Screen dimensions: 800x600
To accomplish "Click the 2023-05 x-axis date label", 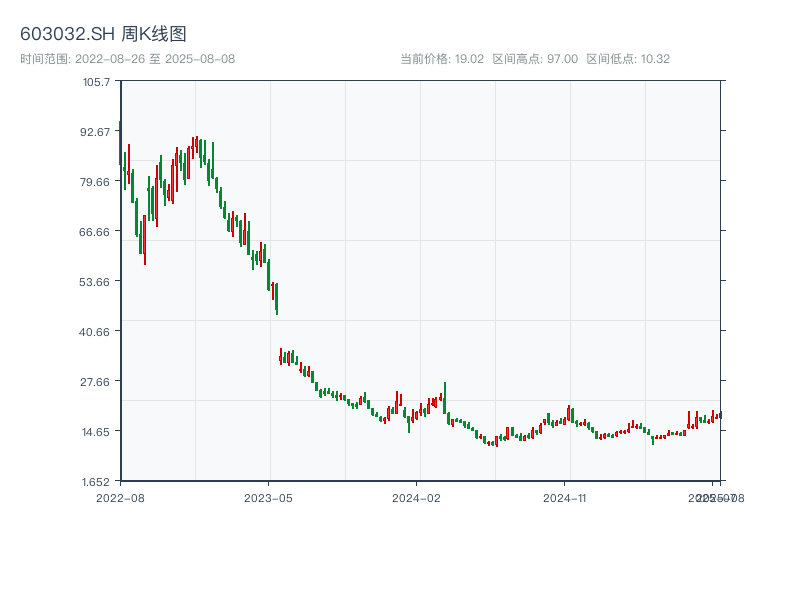I will (x=269, y=497).
